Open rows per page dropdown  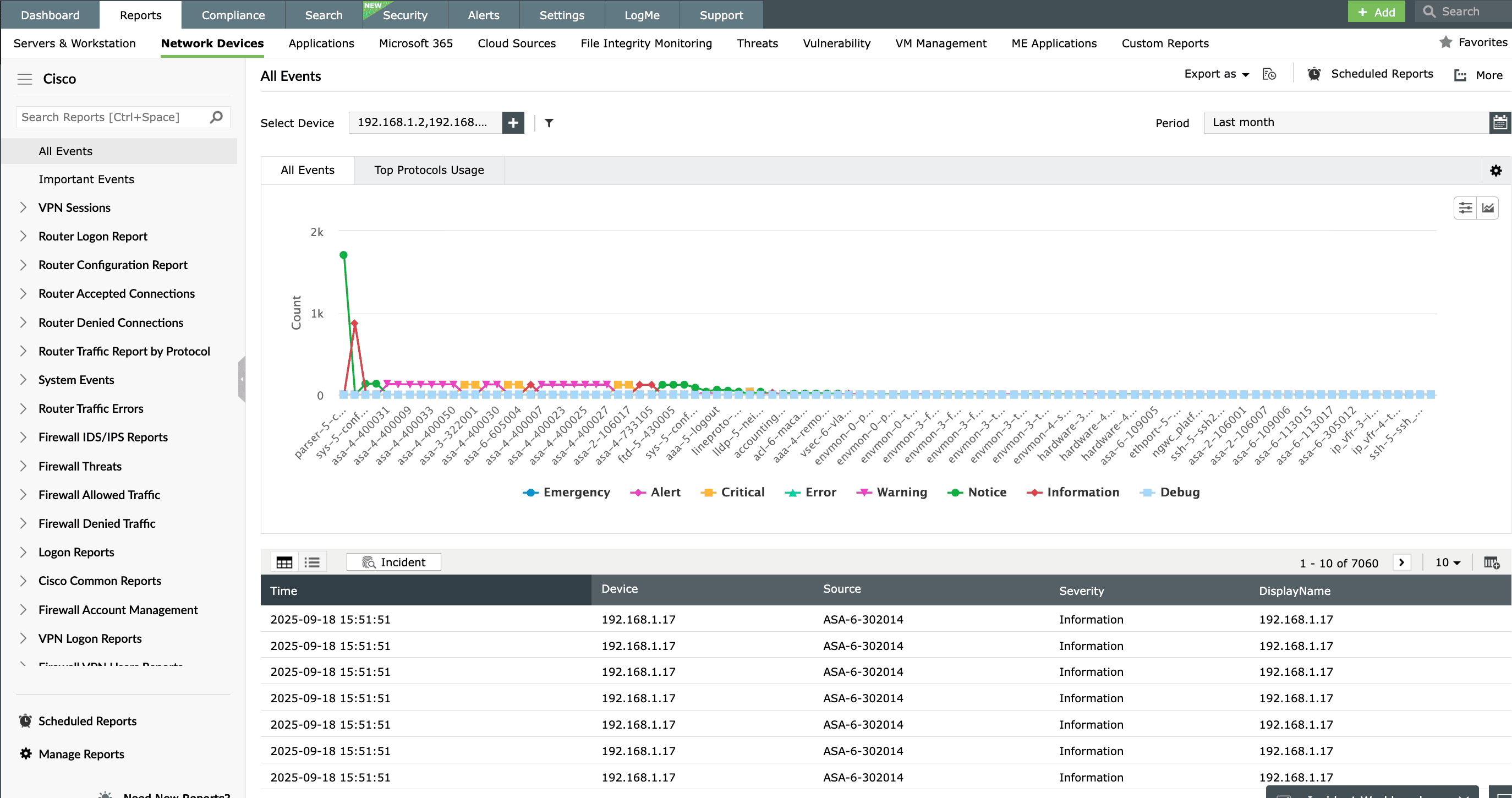1448,562
